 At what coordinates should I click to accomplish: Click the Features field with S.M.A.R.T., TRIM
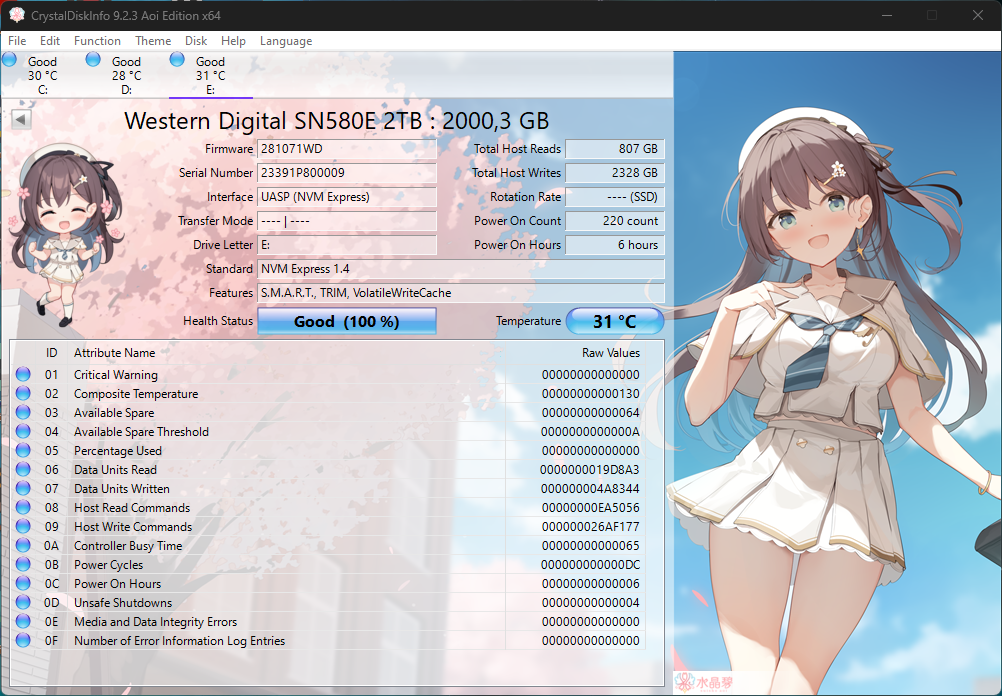click(461, 293)
